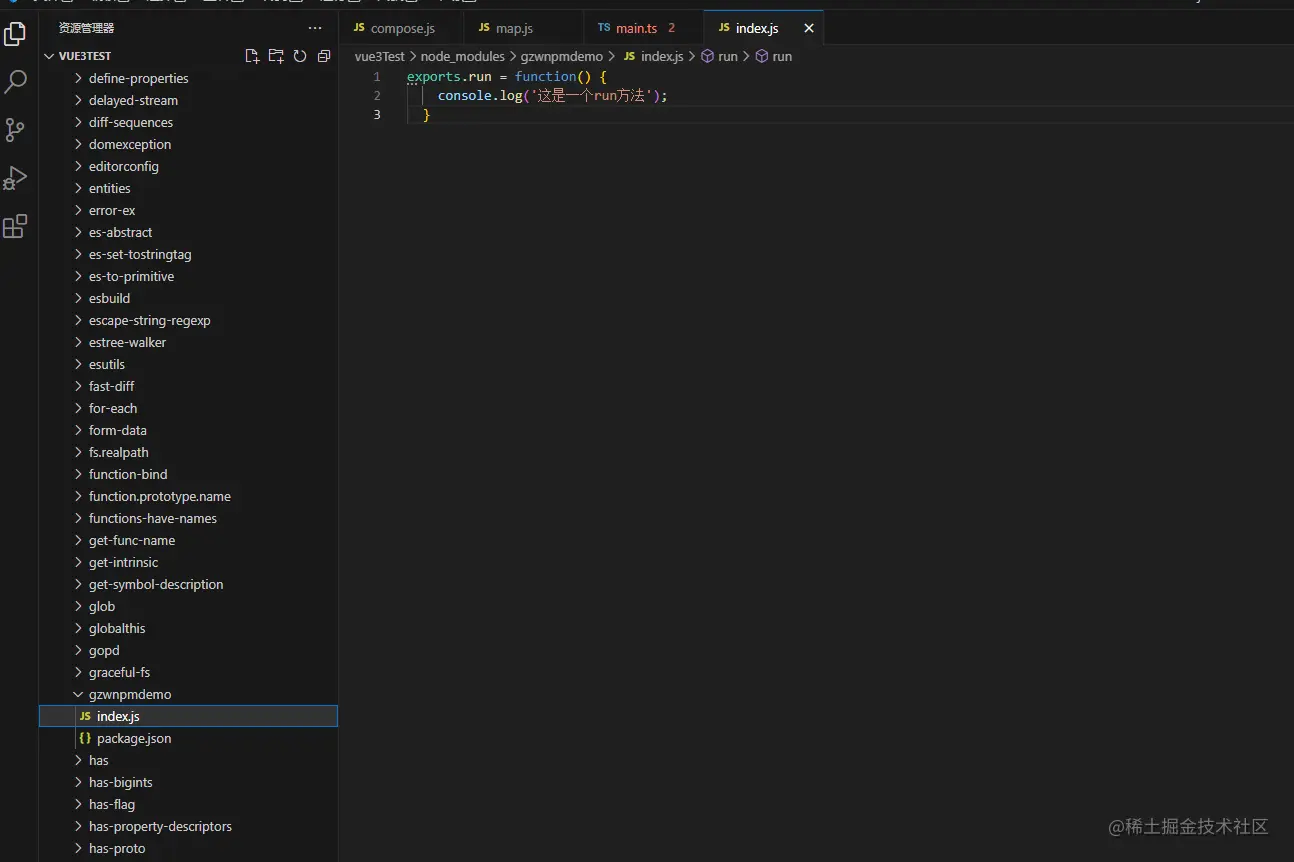Screen dimensions: 1294x862
Task: Expand the fast-diff folder
Action: click(x=188, y=386)
